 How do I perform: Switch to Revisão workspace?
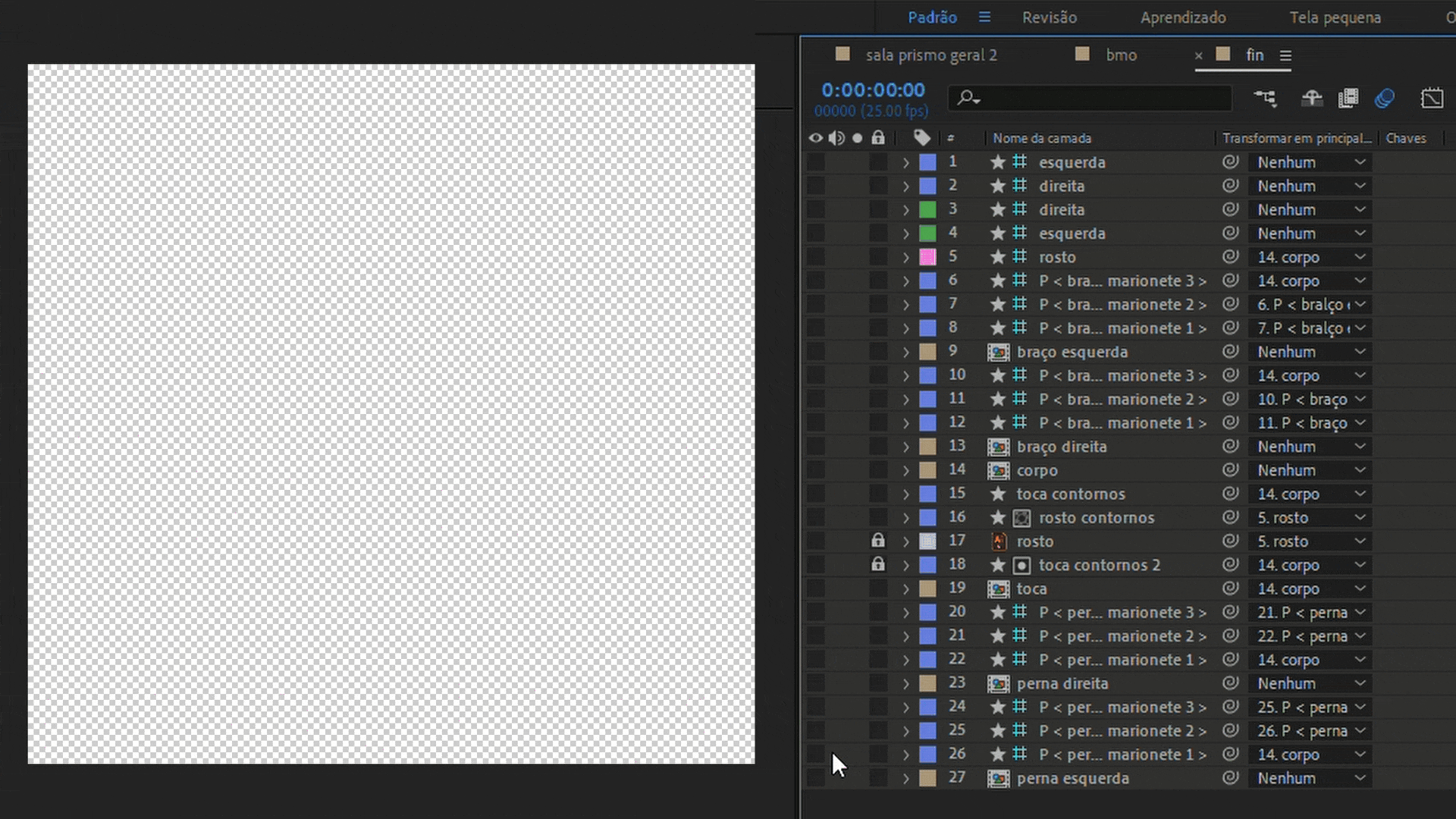point(1049,17)
